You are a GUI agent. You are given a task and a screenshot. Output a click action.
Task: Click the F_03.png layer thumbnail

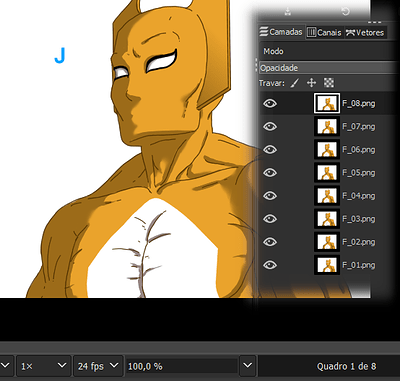[327, 219]
